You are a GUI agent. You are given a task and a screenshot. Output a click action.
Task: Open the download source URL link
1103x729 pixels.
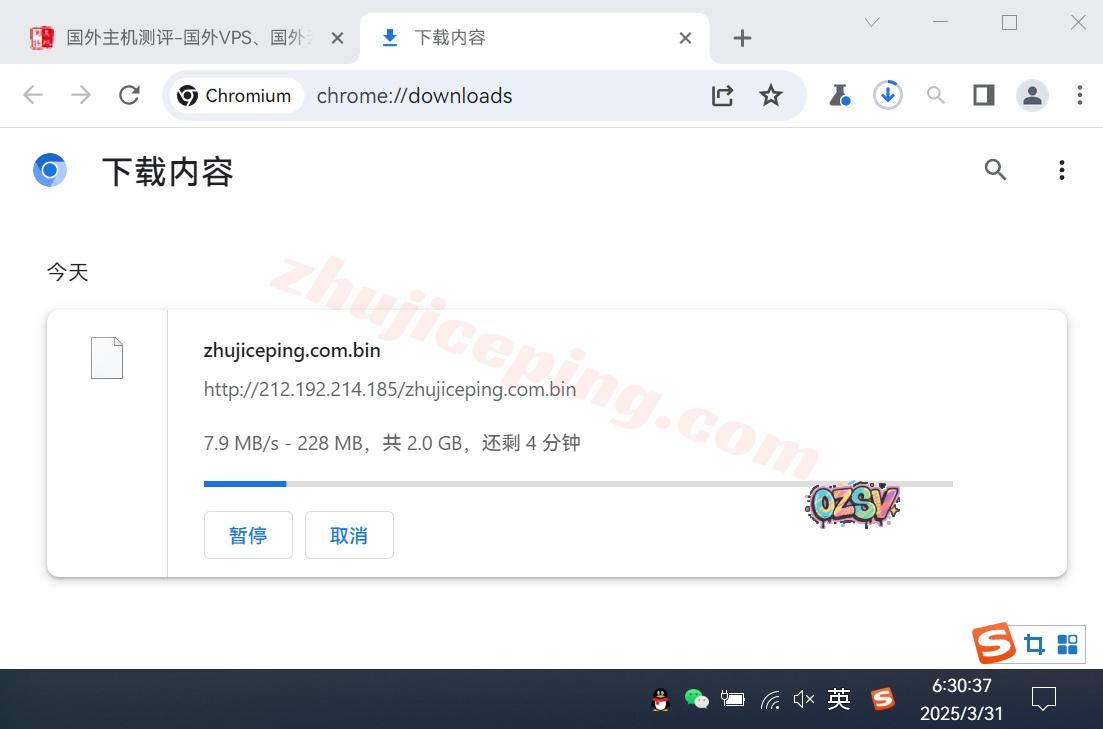[x=389, y=389]
